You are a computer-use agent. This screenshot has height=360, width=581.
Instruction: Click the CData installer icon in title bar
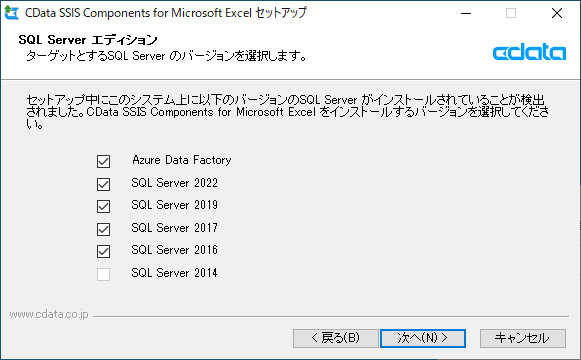point(11,13)
